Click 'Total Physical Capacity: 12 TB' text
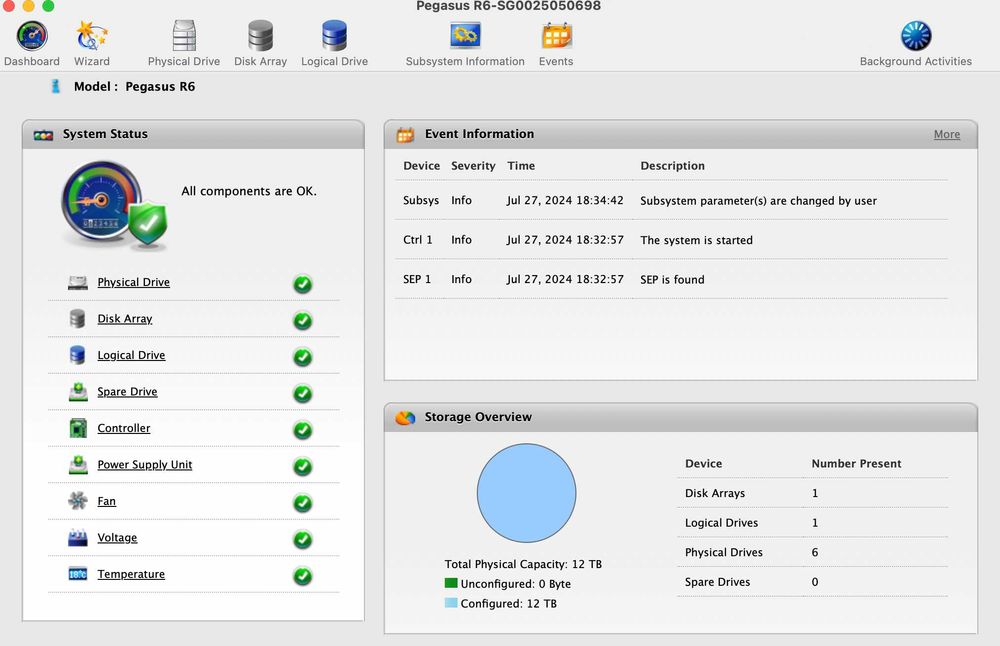1000x646 pixels. click(x=523, y=564)
